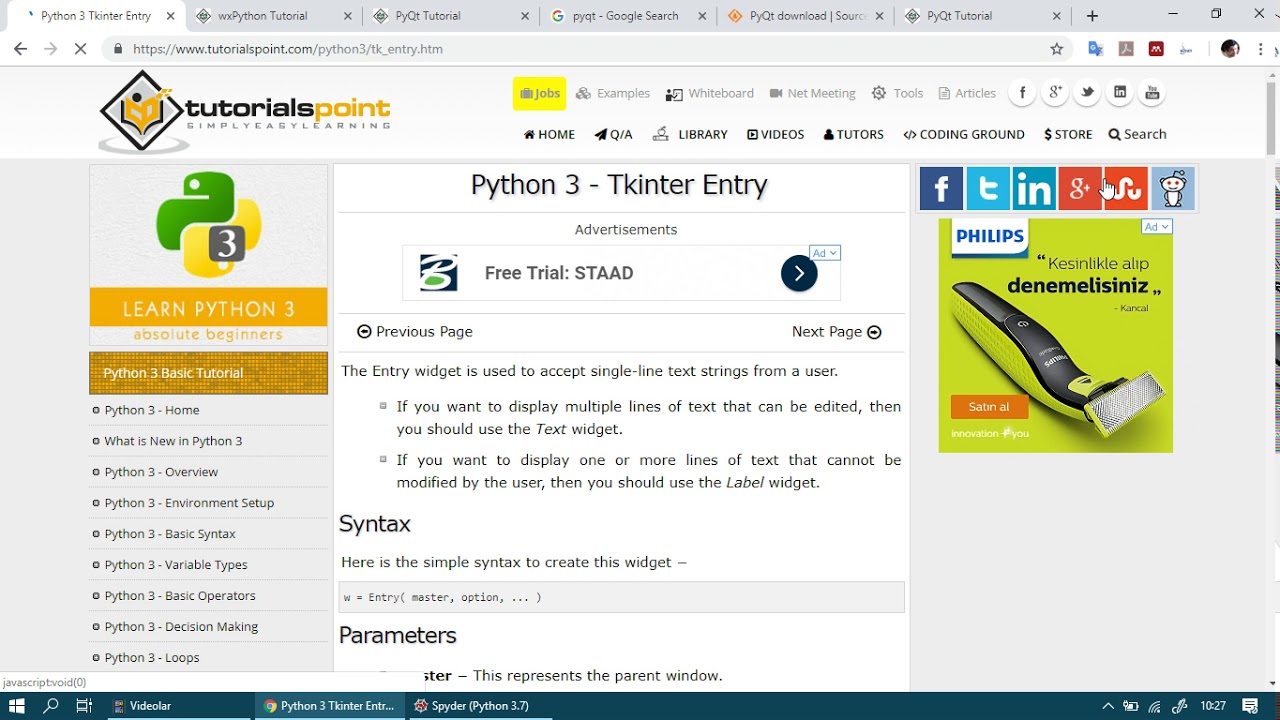Click the tutorialspoint logo

(x=244, y=111)
